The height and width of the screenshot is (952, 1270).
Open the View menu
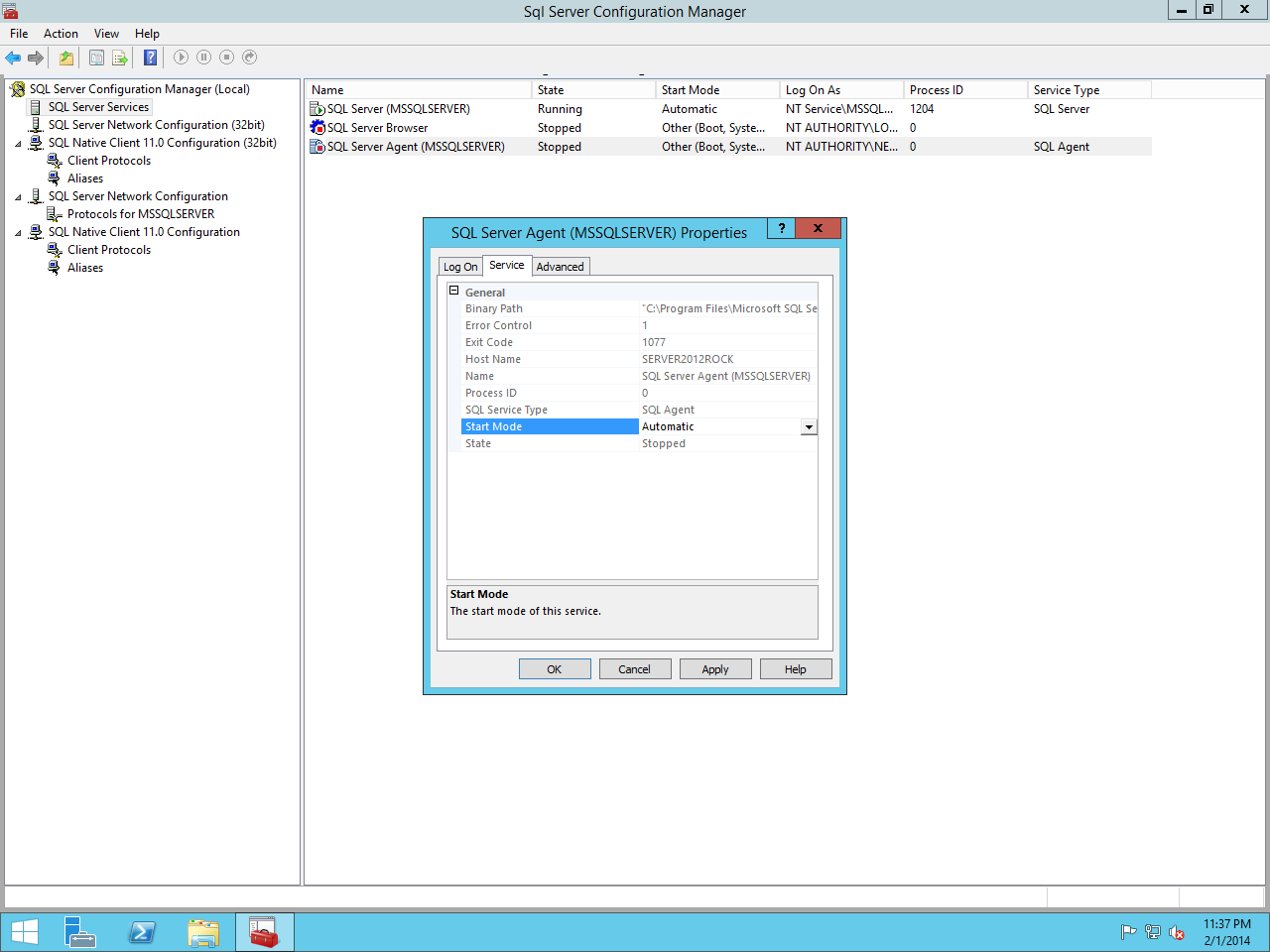(x=106, y=34)
